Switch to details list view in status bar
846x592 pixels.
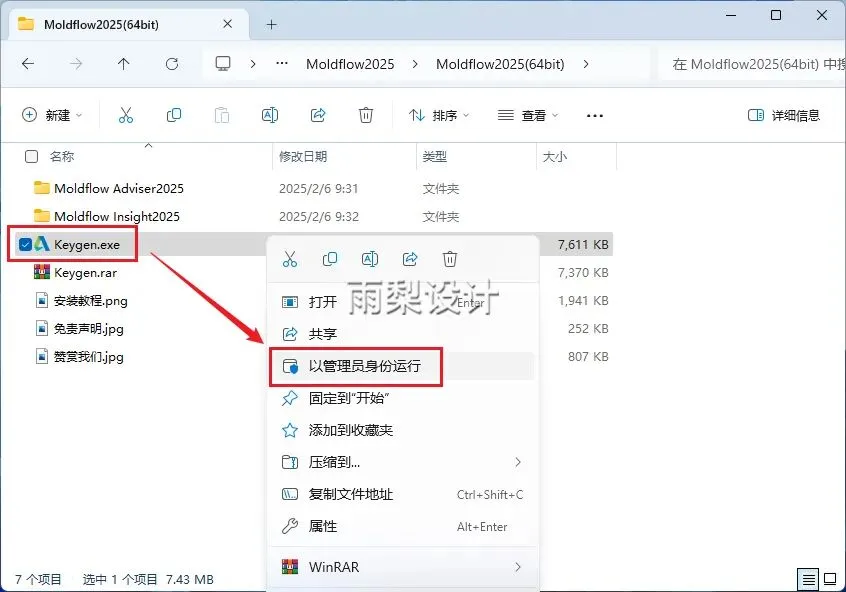click(x=808, y=580)
